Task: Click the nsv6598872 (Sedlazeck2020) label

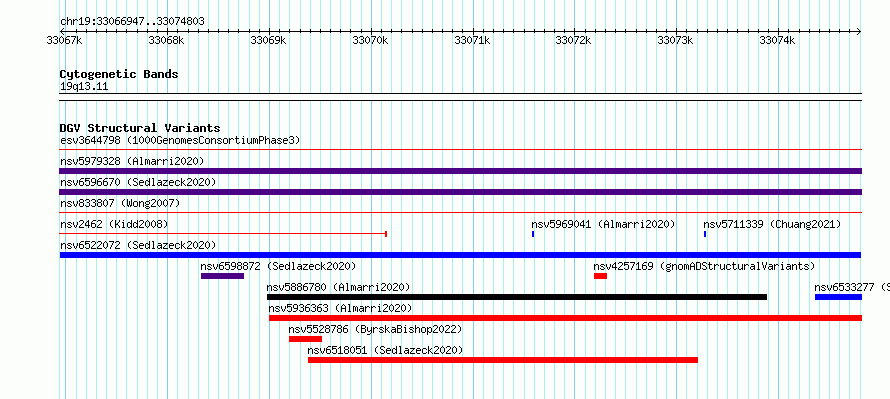Action: (278, 266)
